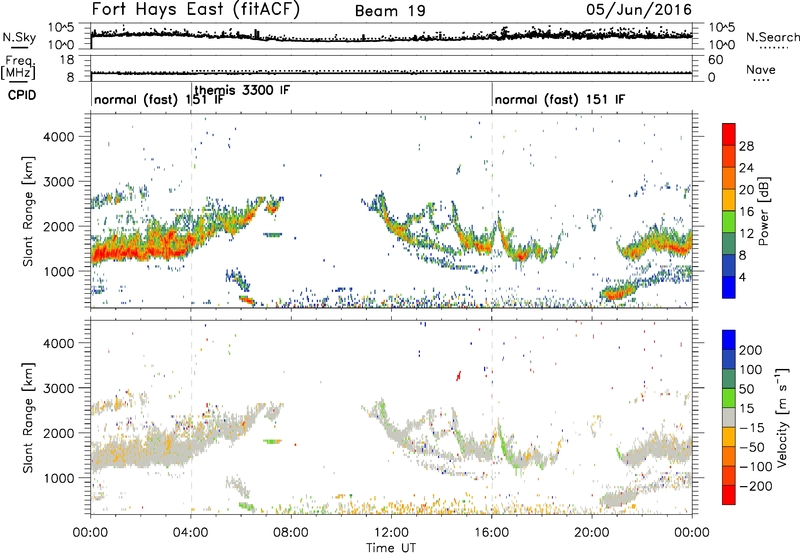Image resolution: width=800 pixels, height=554 pixels.
Task: Click the 'N.Sky' legend label
Action: (19, 37)
